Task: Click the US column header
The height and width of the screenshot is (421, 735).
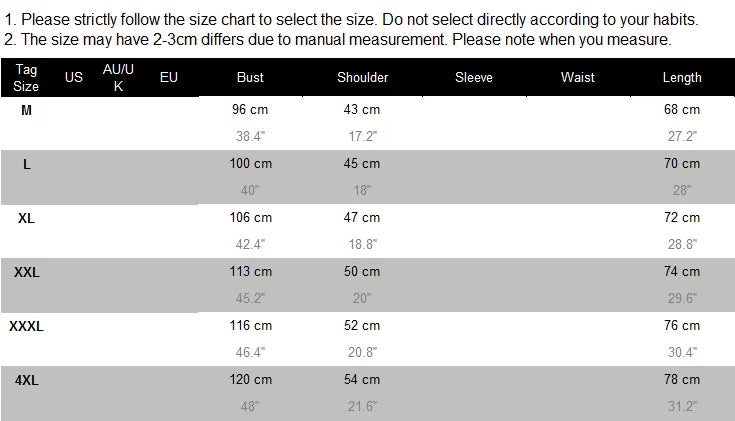Action: point(74,78)
